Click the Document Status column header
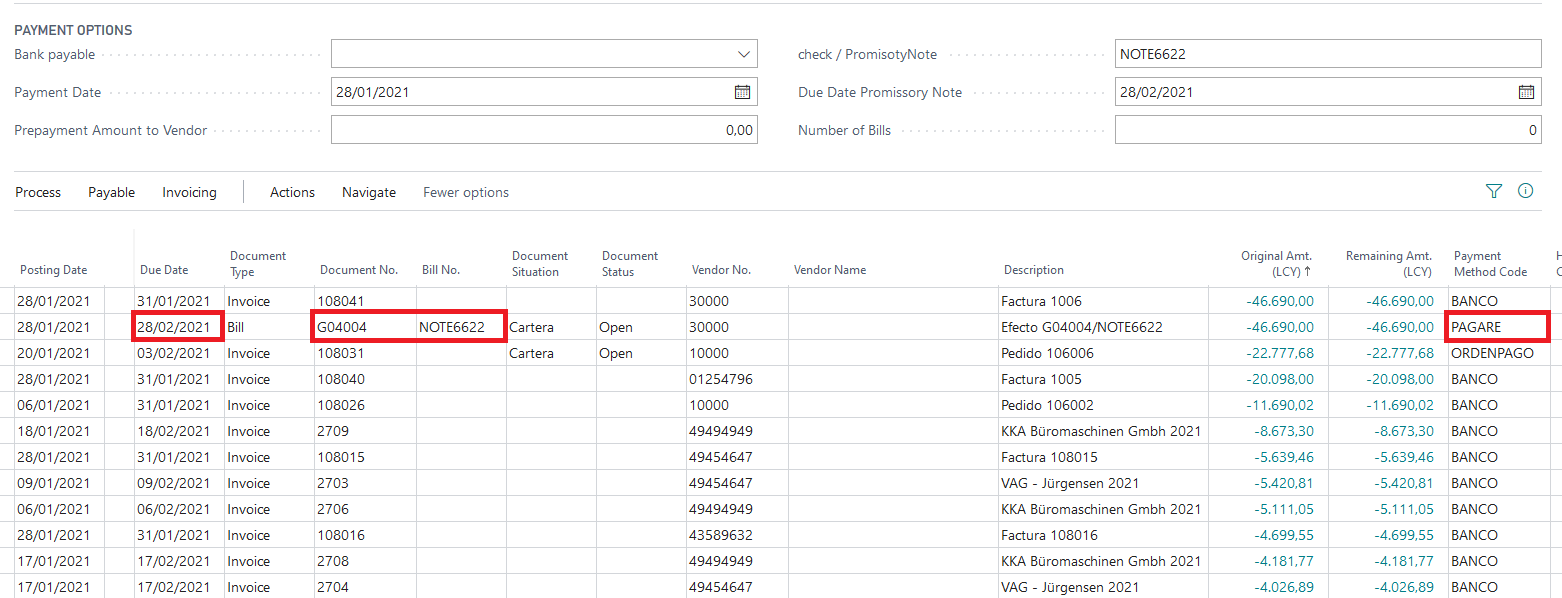This screenshot has height=598, width=1562. coord(630,263)
